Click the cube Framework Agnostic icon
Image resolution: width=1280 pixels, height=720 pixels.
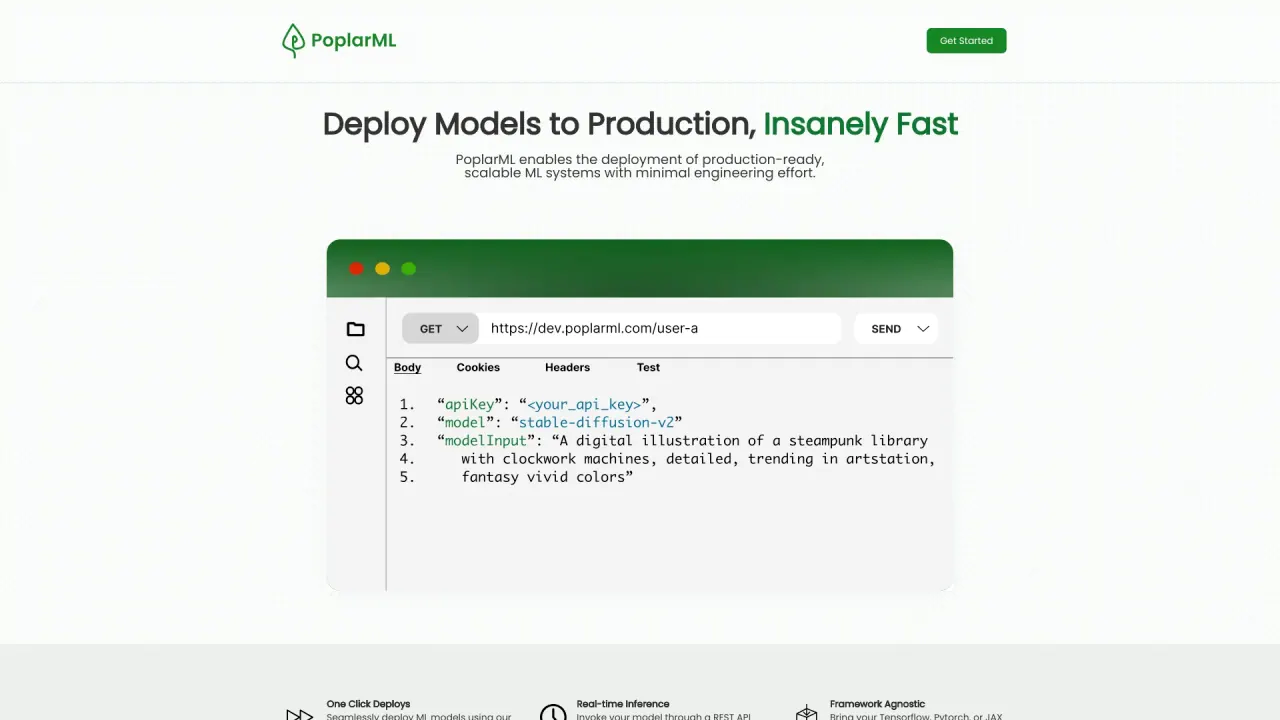click(x=806, y=713)
